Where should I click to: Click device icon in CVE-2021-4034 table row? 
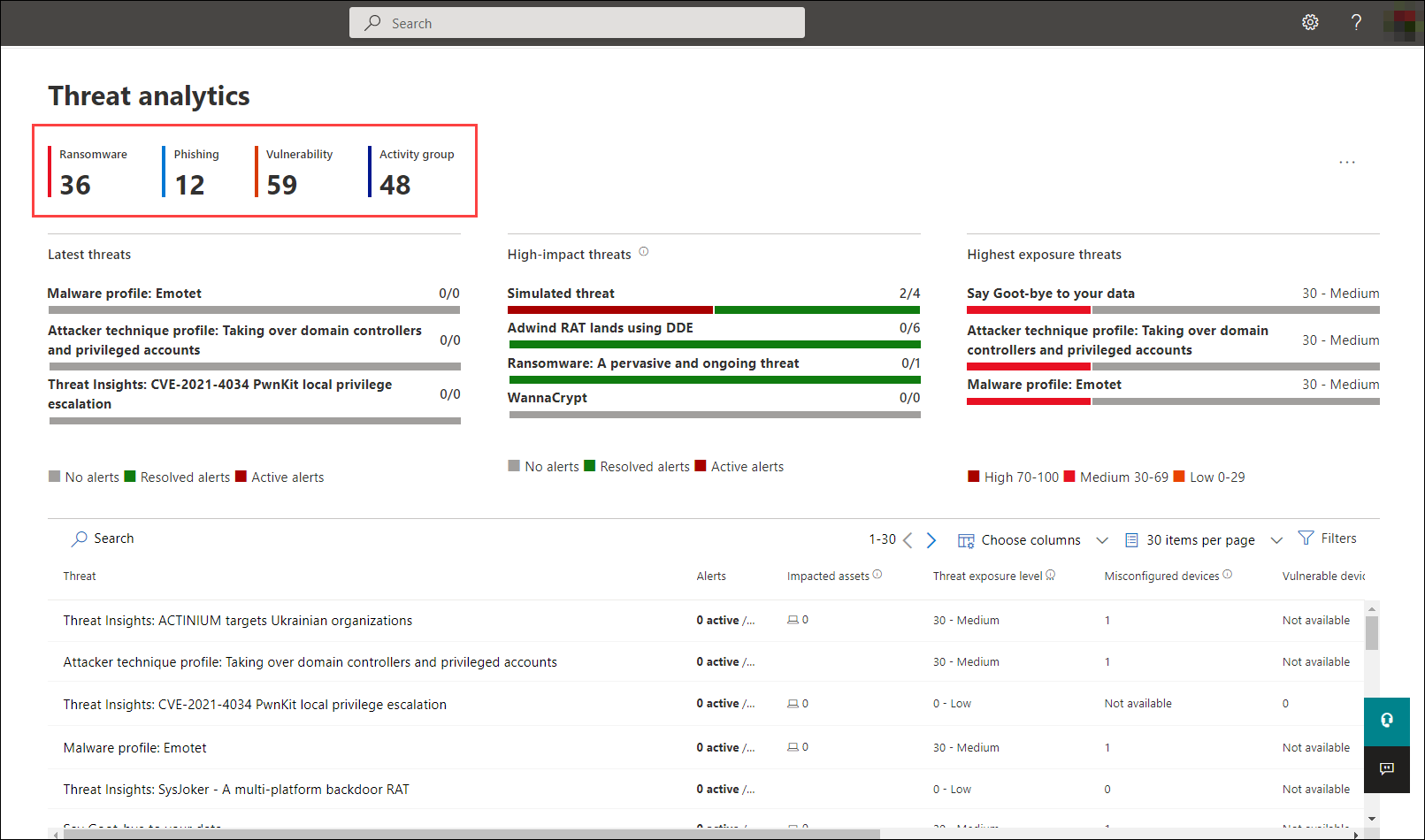click(x=793, y=704)
